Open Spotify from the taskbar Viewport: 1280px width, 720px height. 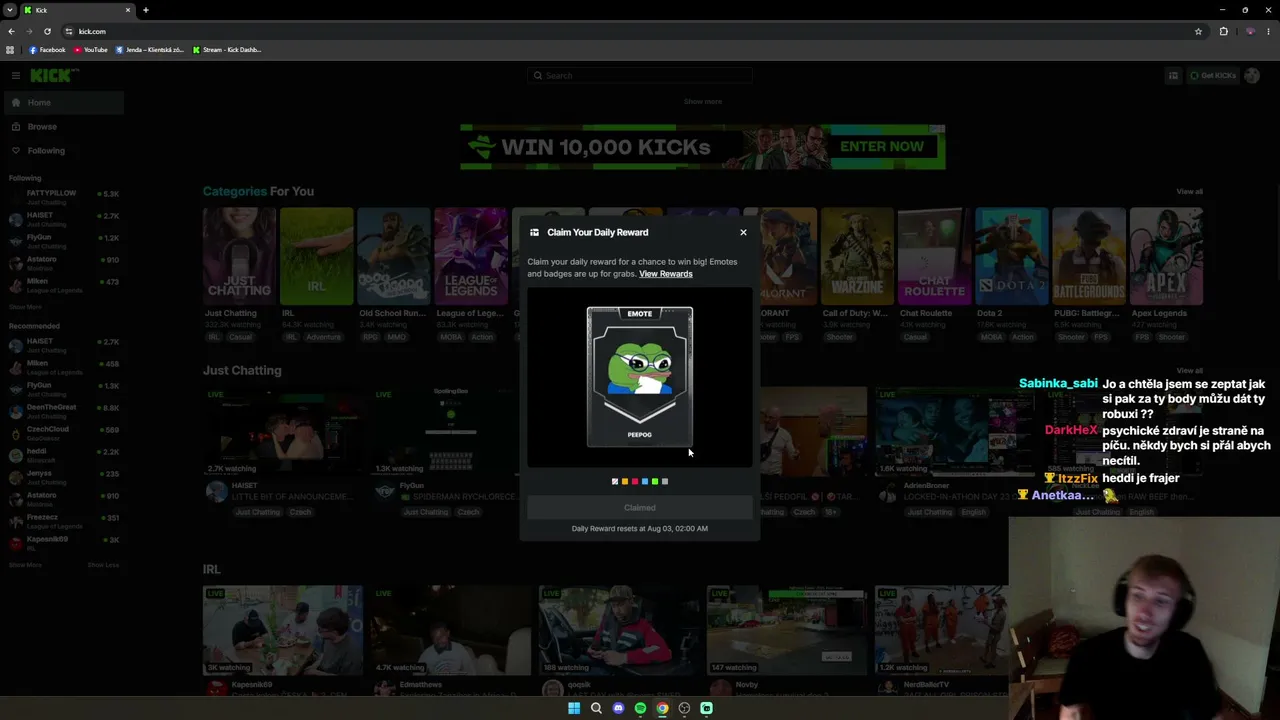click(x=640, y=708)
